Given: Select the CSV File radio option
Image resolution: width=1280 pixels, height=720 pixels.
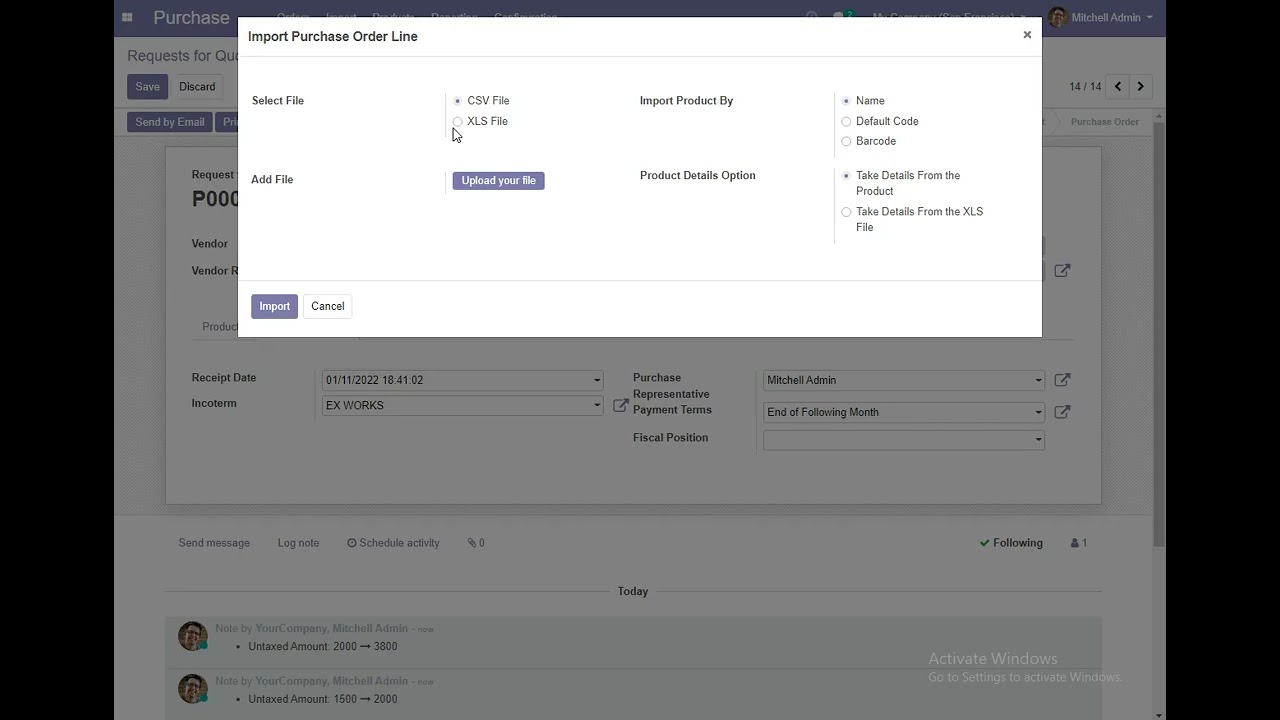Looking at the screenshot, I should pos(457,101).
